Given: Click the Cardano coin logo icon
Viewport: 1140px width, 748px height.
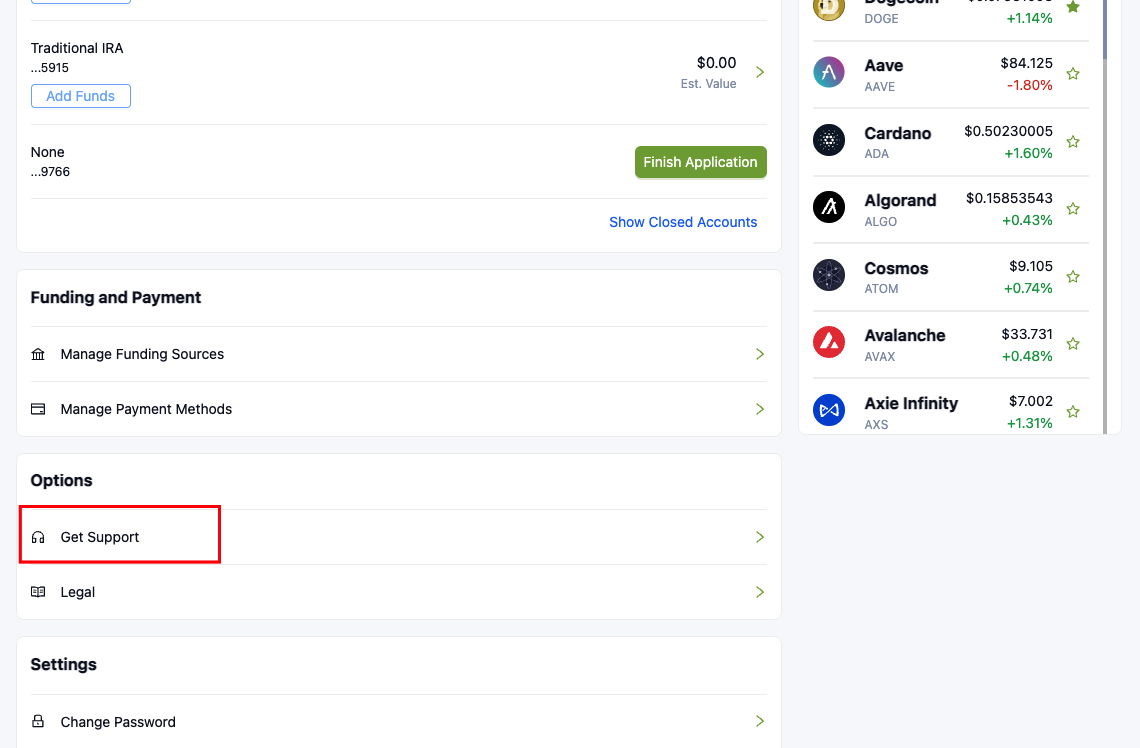Looking at the screenshot, I should (x=829, y=140).
